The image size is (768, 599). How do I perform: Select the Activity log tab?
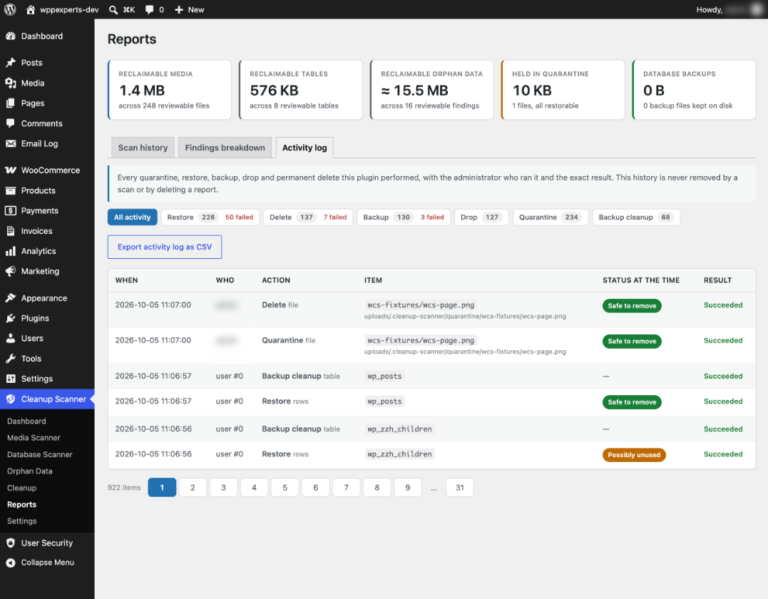click(x=304, y=147)
